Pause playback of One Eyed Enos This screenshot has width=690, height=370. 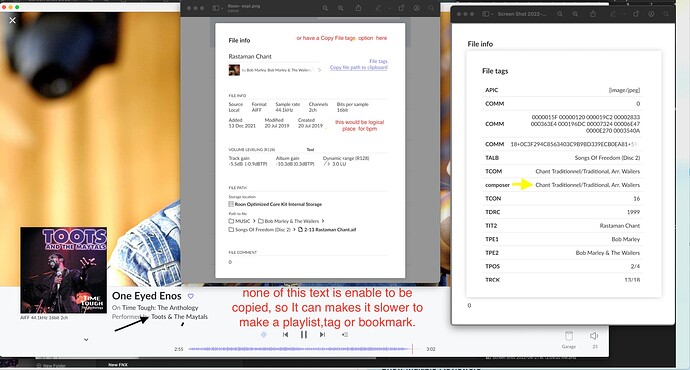304,335
